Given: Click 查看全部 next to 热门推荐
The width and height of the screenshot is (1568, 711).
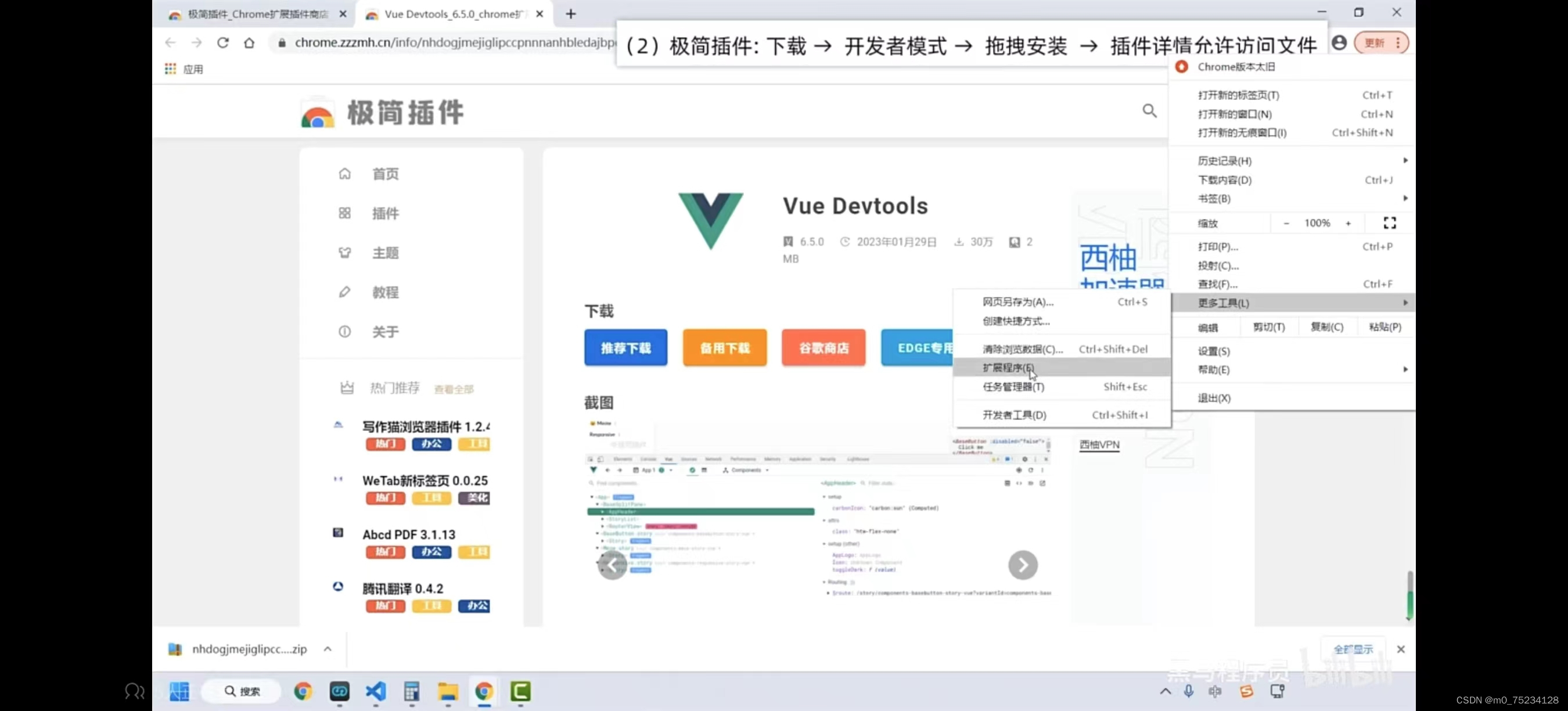Looking at the screenshot, I should [454, 389].
